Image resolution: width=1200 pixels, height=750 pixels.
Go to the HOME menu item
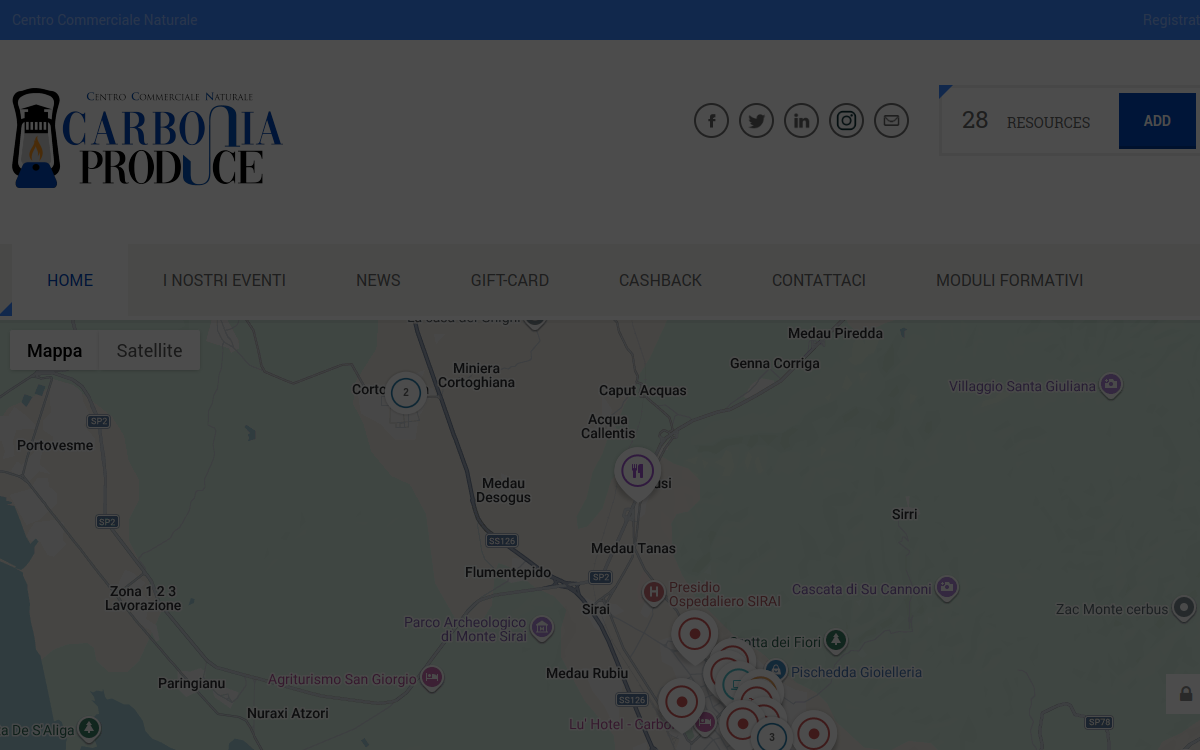tap(70, 281)
